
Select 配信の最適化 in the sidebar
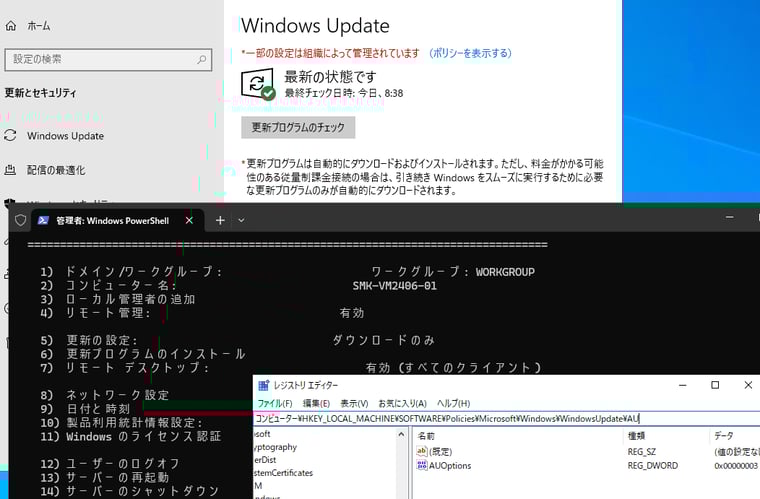56,170
